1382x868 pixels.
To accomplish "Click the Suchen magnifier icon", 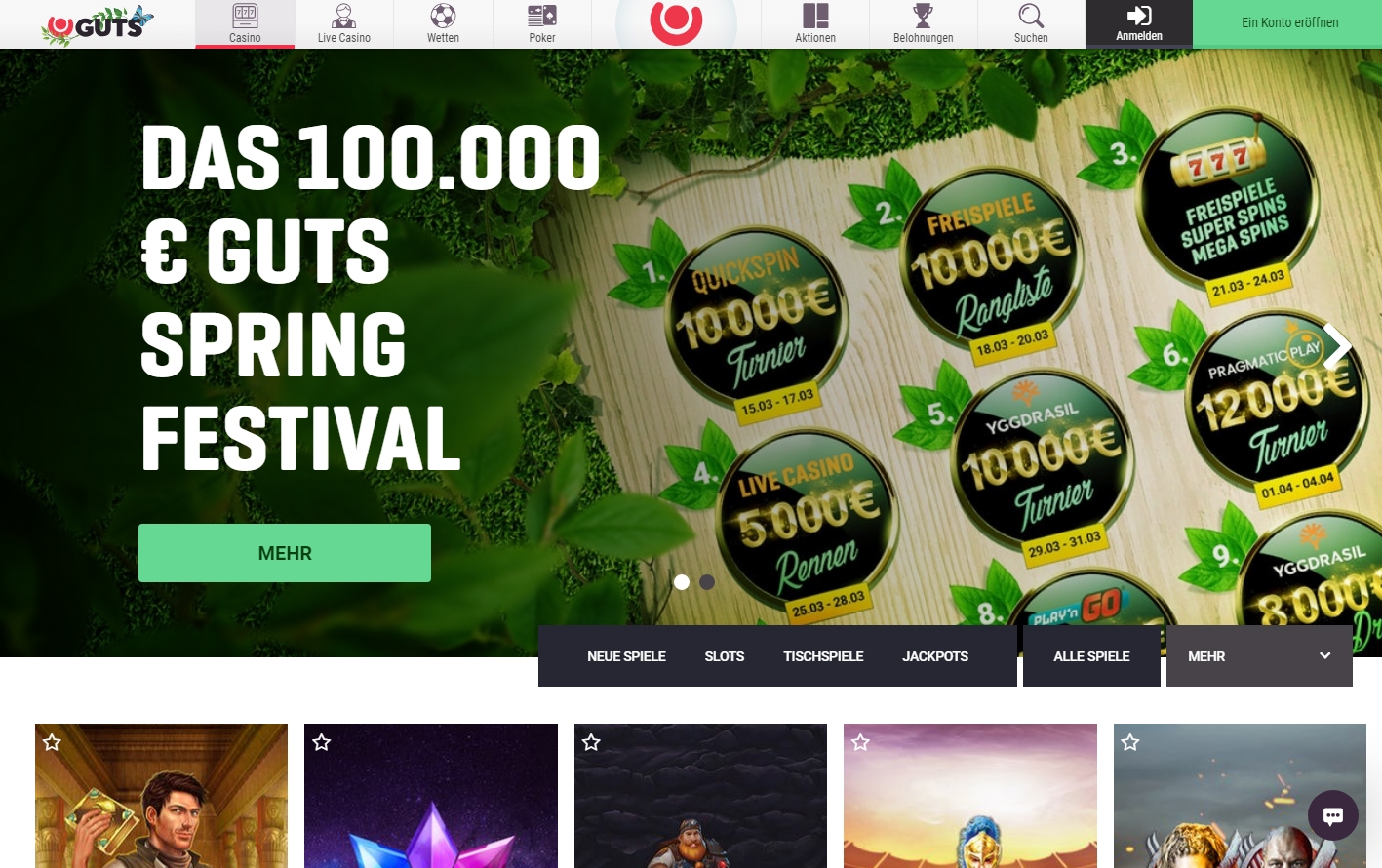I will point(1031,16).
